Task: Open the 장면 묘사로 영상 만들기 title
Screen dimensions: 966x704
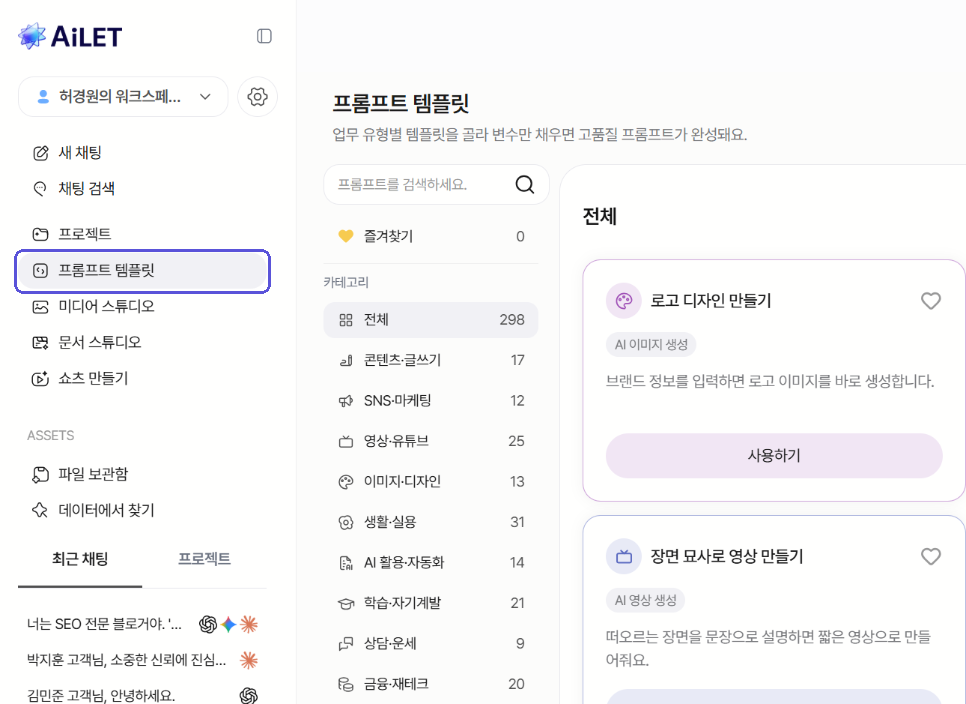Action: pyautogui.click(x=727, y=557)
